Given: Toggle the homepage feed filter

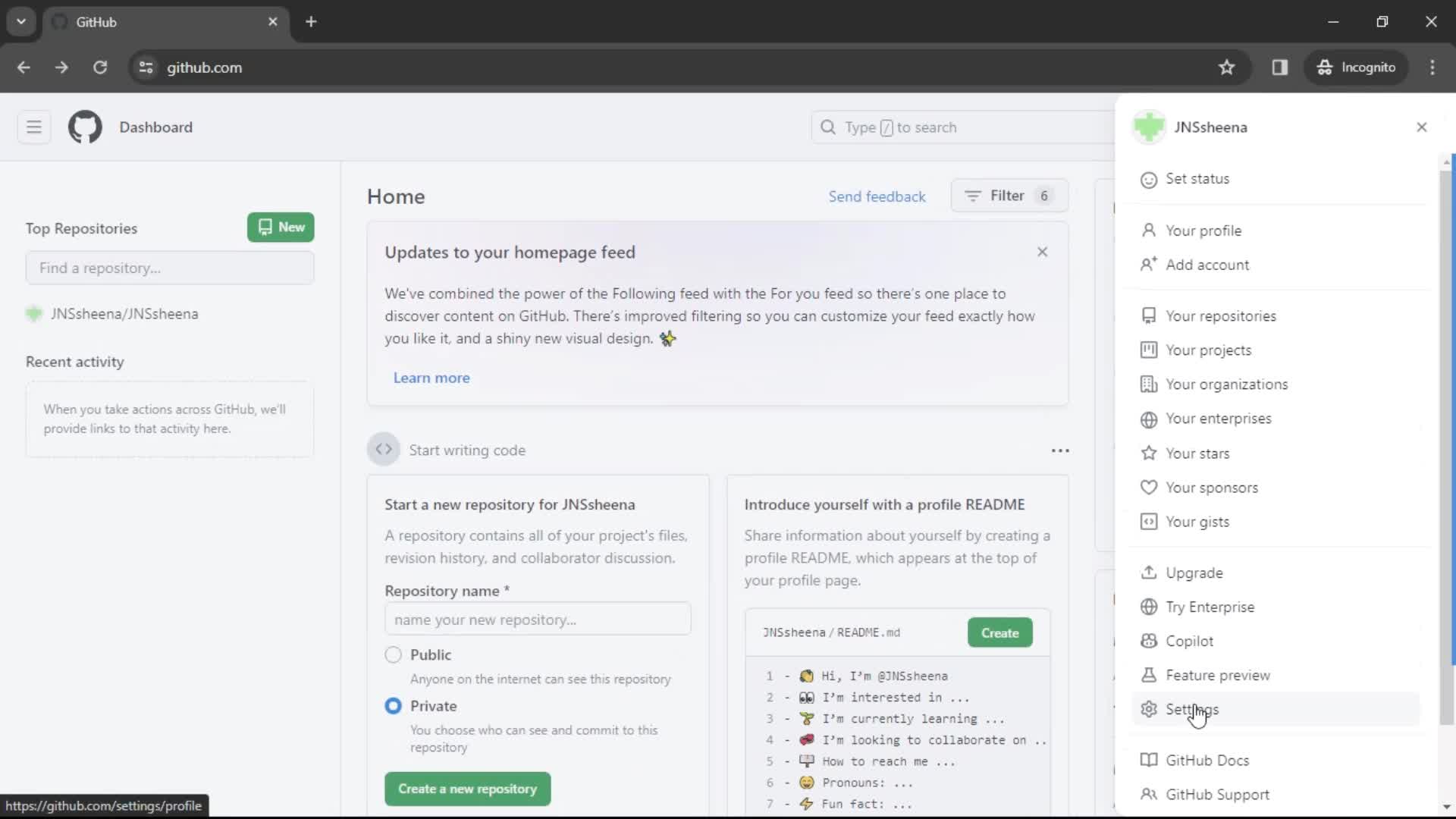Looking at the screenshot, I should 1008,195.
